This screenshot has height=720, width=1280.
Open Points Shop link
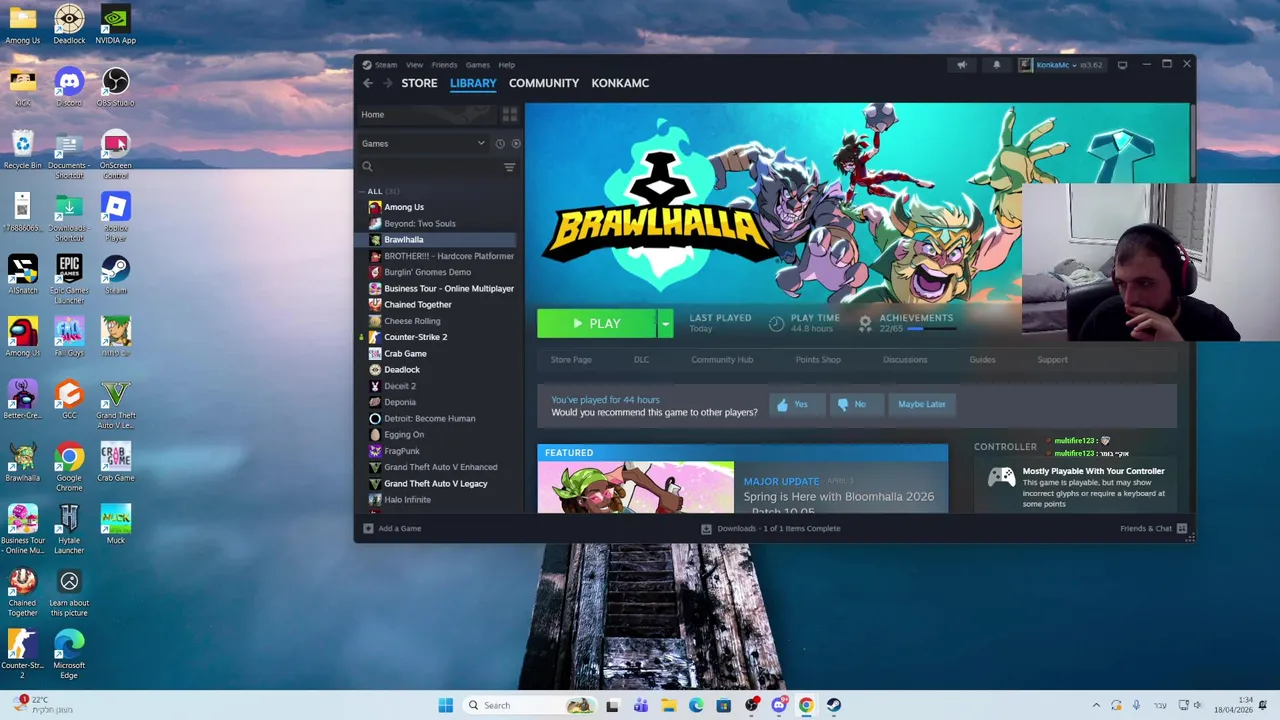tap(818, 360)
